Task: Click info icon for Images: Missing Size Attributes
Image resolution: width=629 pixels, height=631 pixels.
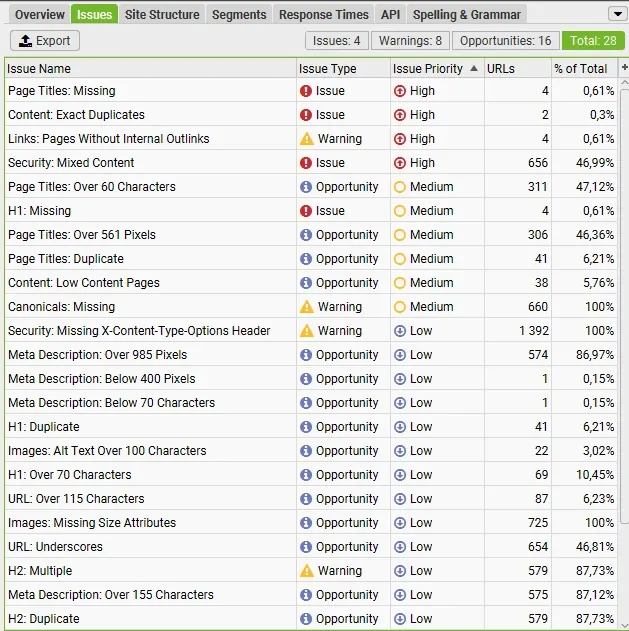Action: pos(306,523)
